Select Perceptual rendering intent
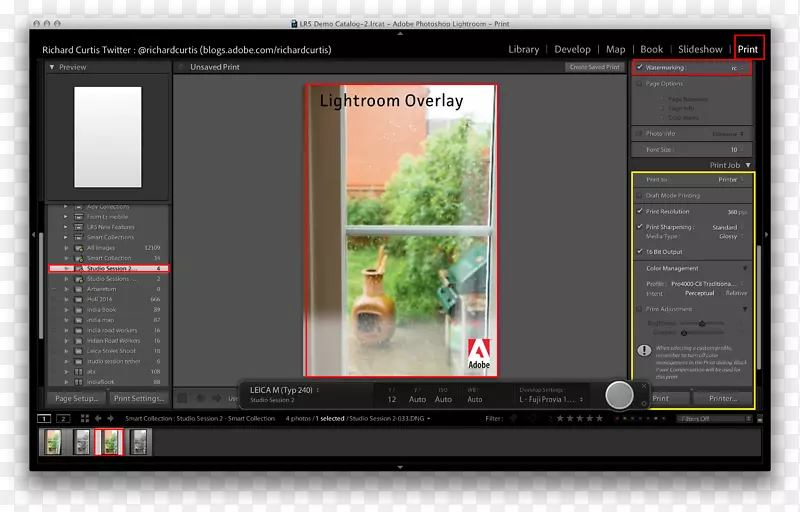Image resolution: width=800 pixels, height=512 pixels. (699, 293)
